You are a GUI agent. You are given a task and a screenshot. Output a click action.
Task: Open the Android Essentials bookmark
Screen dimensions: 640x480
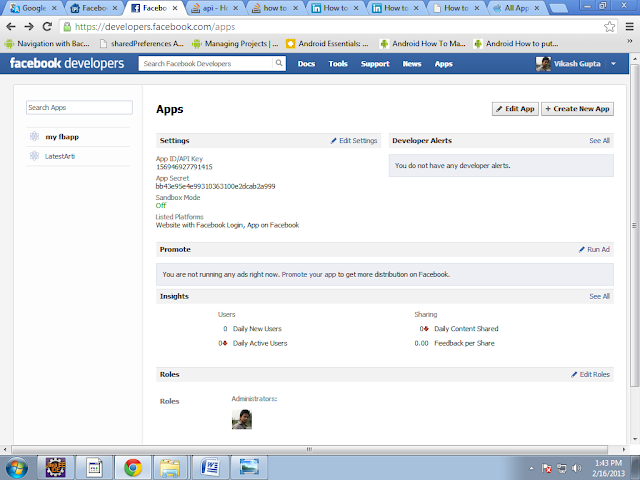tap(327, 43)
